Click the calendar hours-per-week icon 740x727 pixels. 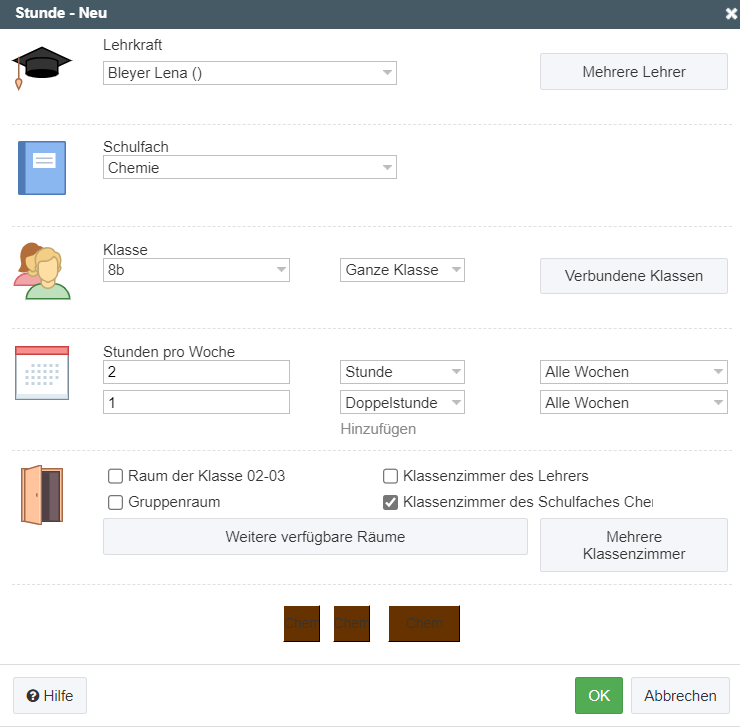pos(42,373)
